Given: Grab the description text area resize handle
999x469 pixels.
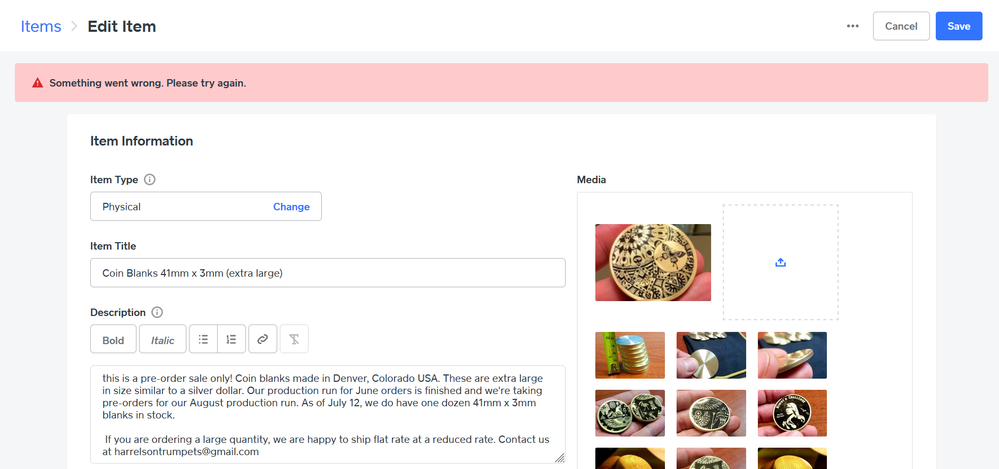Looking at the screenshot, I should click(x=559, y=458).
